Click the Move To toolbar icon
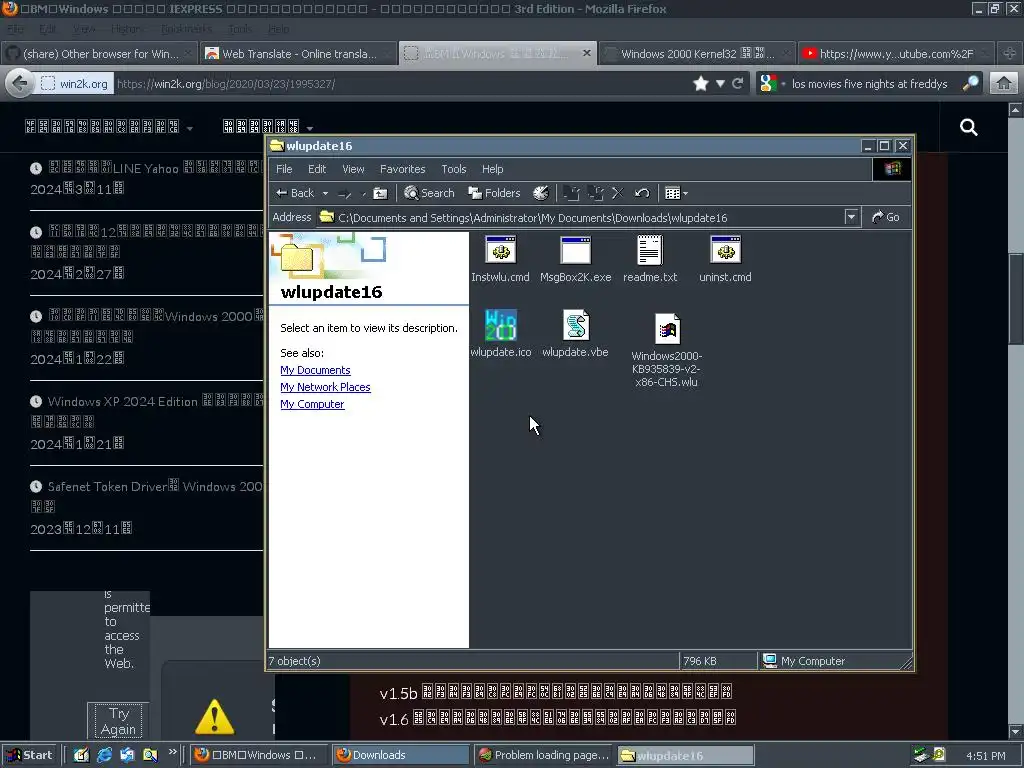This screenshot has height=768, width=1024. point(571,193)
